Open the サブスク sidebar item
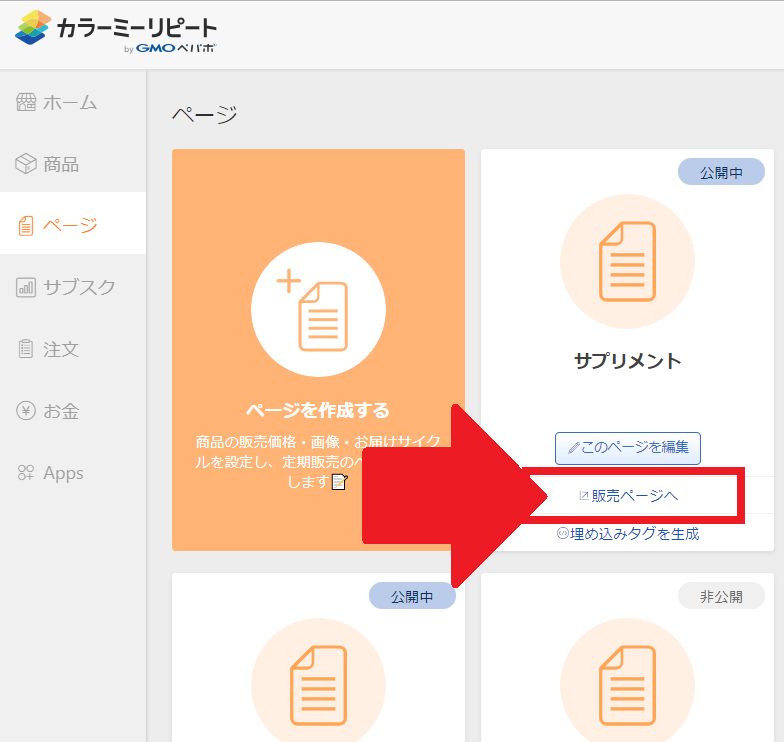 pos(73,287)
